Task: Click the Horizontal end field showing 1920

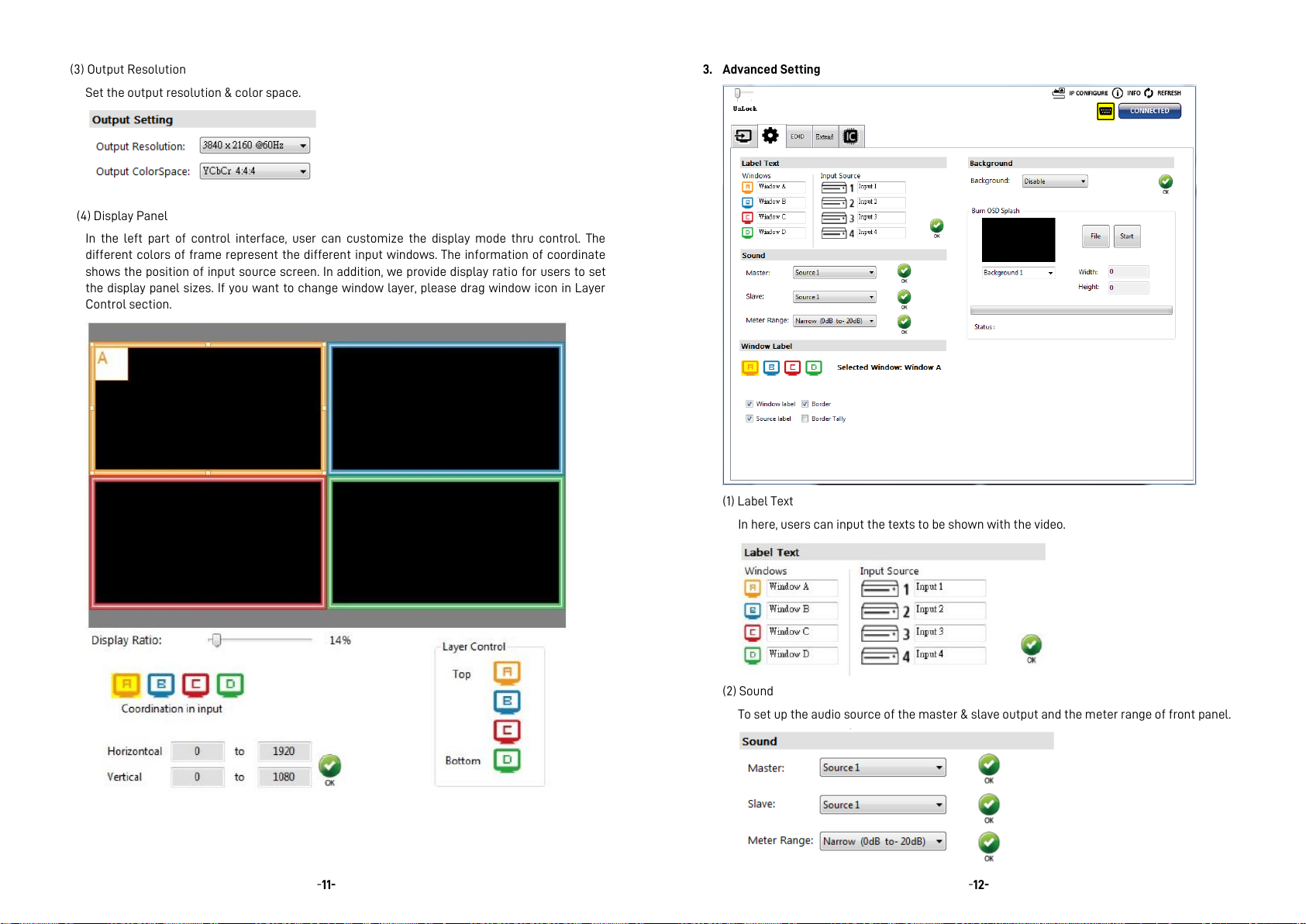Action: click(x=284, y=751)
